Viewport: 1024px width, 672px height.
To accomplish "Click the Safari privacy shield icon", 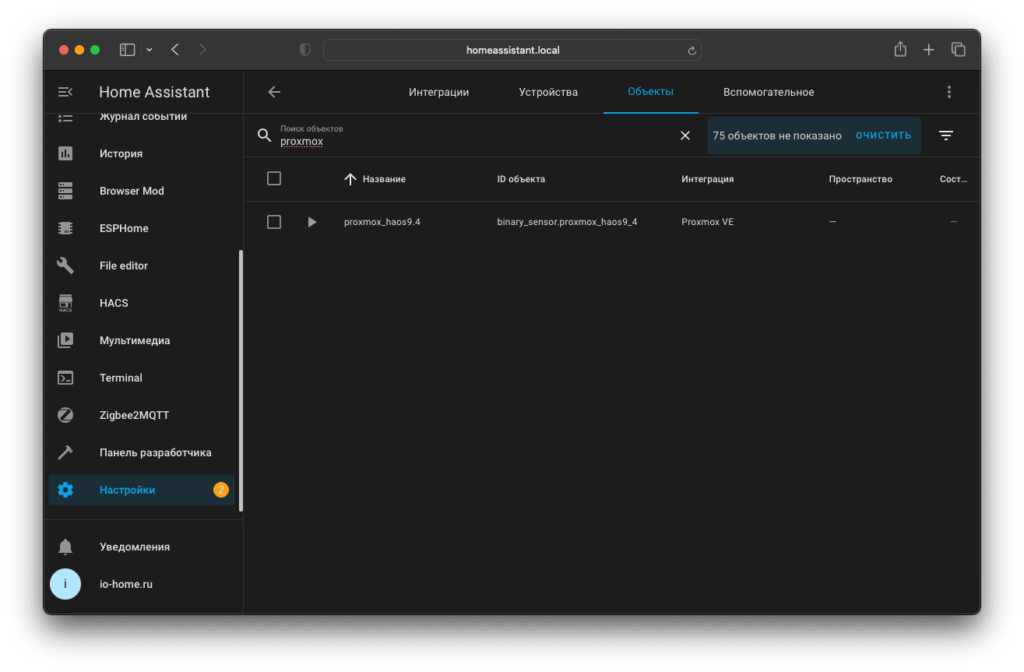I will coord(305,50).
